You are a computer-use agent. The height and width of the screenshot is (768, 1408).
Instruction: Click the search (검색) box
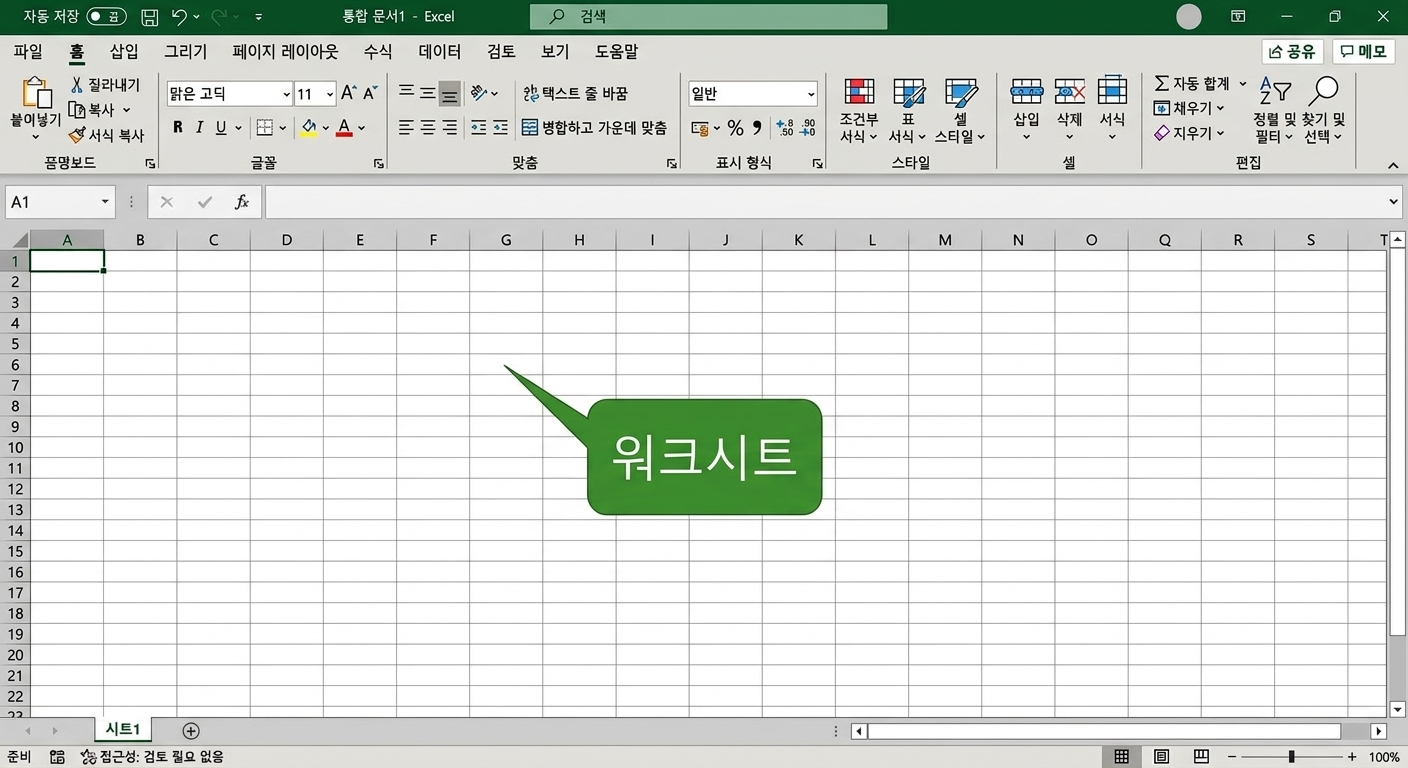click(x=708, y=17)
